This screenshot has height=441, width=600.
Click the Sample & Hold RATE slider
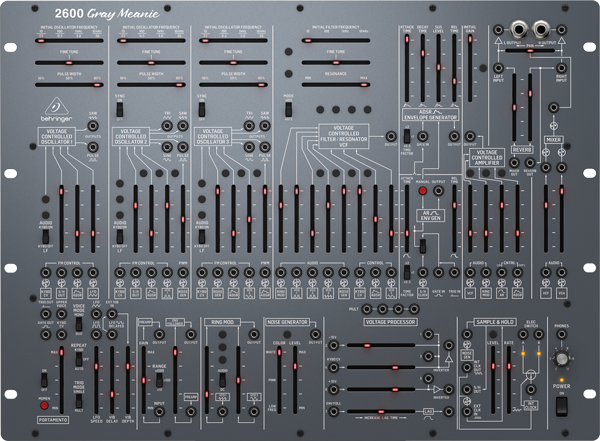(x=509, y=380)
